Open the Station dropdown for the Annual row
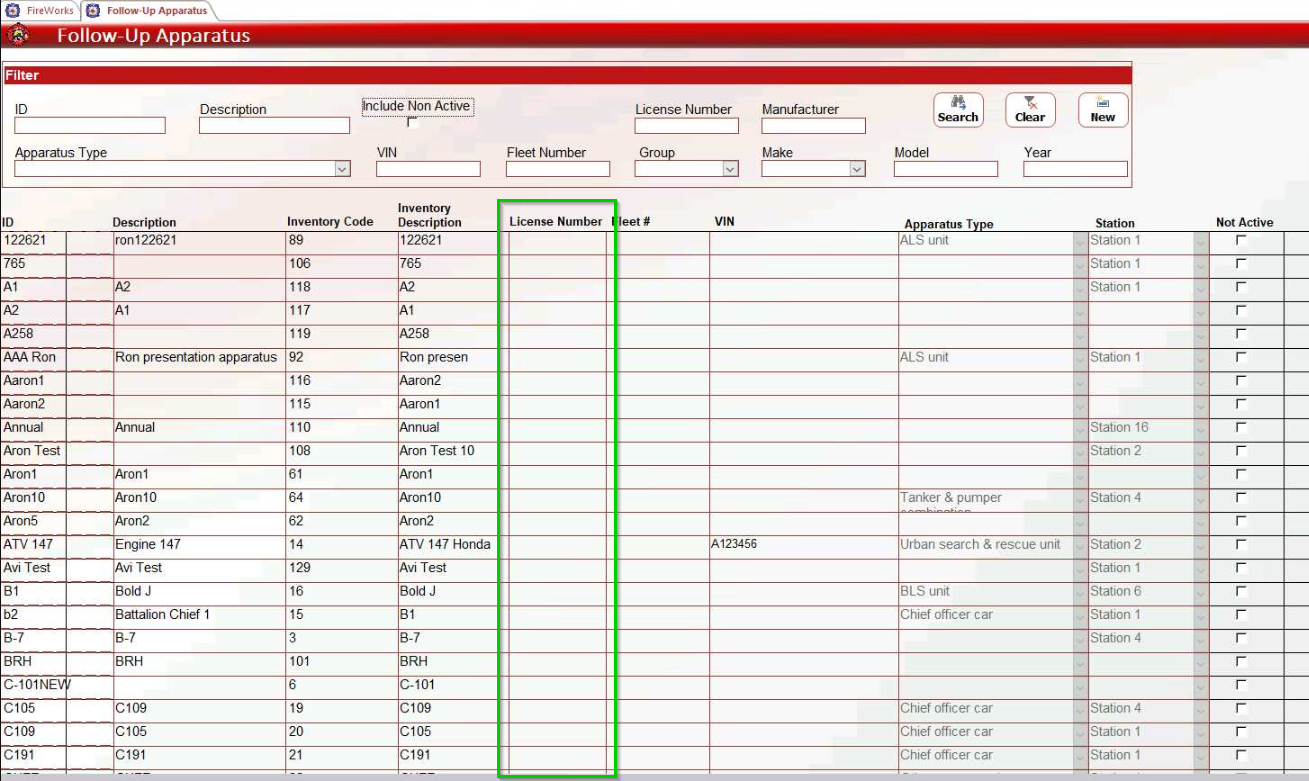The width and height of the screenshot is (1309, 781). click(x=1201, y=428)
